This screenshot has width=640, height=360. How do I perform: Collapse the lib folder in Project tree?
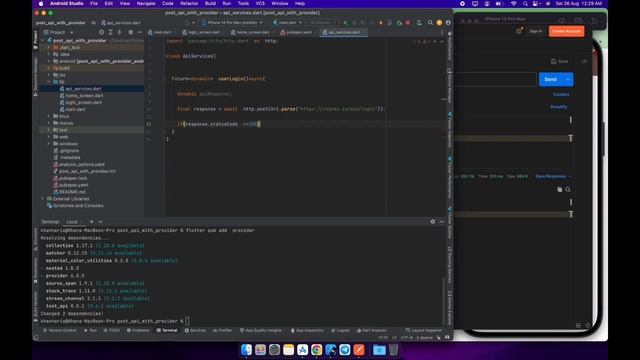tap(49, 82)
